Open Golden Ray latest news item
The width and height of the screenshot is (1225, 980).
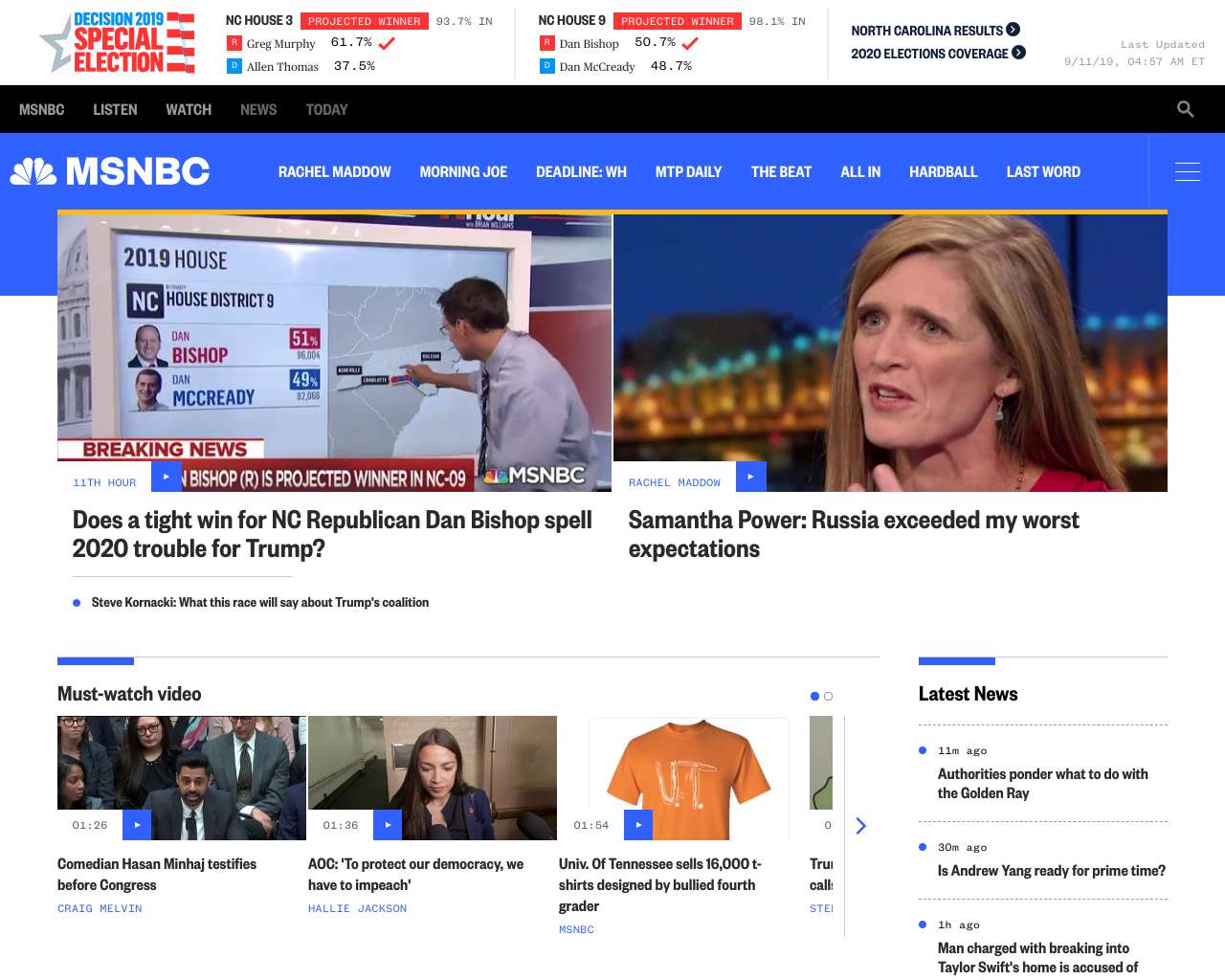[x=1043, y=783]
